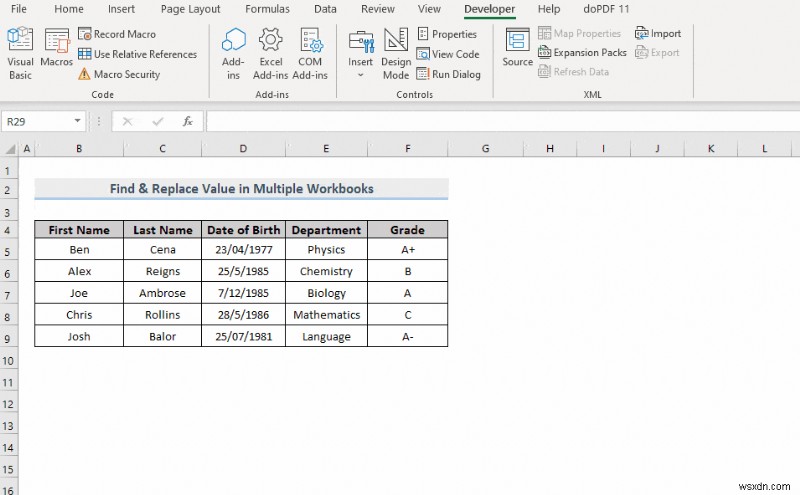Select the 'Mathematics' cell
Image resolution: width=800 pixels, height=495 pixels.
(x=326, y=315)
